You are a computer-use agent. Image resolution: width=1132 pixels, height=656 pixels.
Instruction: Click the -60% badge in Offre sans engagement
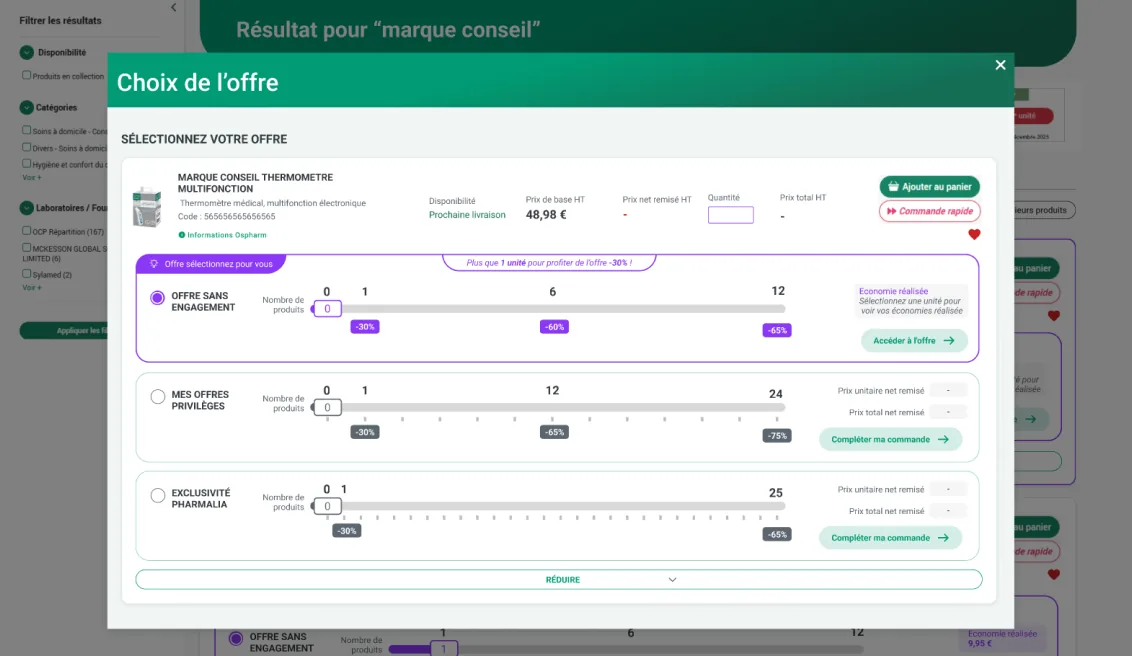click(x=554, y=327)
